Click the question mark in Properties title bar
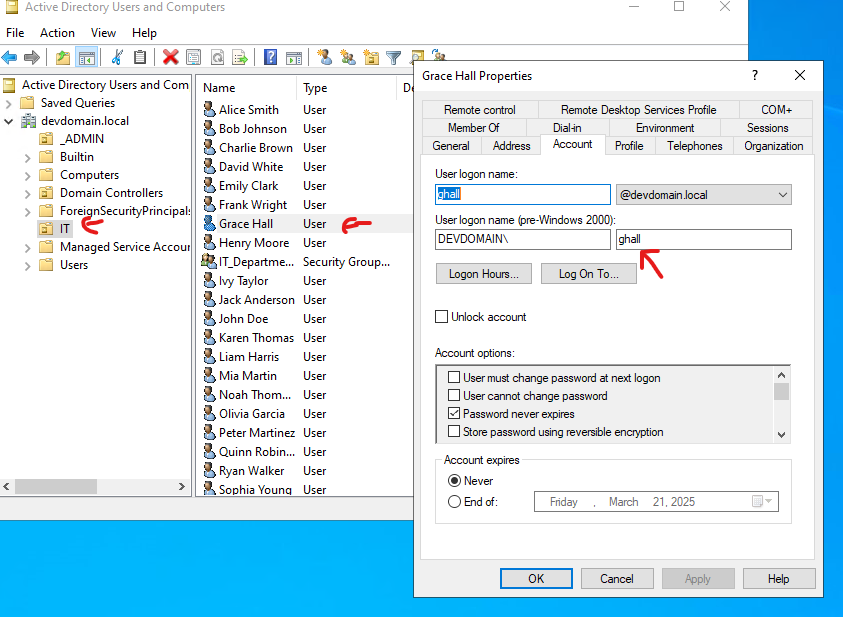Screen dimensions: 843x617 755,75
